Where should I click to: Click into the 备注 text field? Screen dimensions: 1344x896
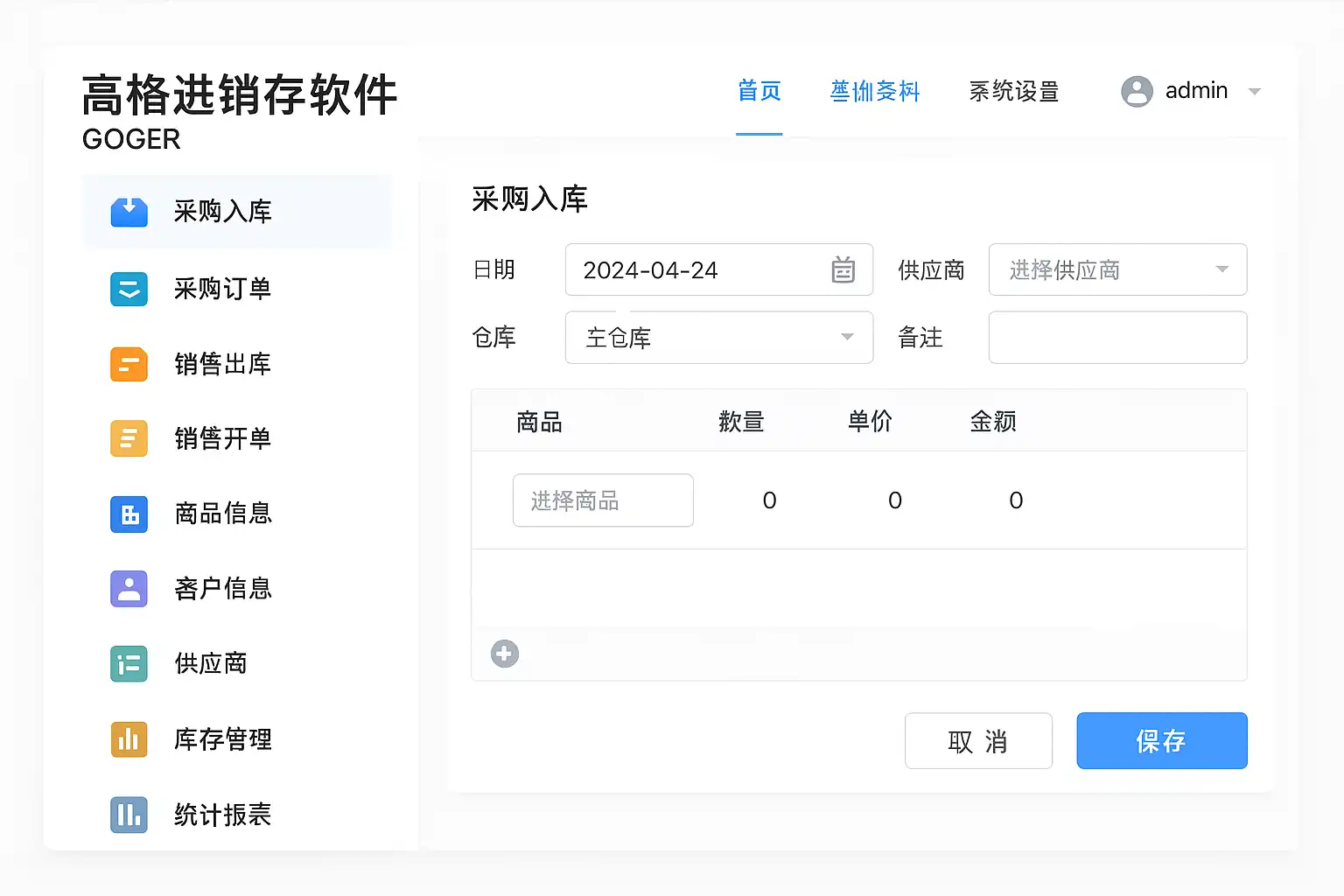[x=1117, y=338]
